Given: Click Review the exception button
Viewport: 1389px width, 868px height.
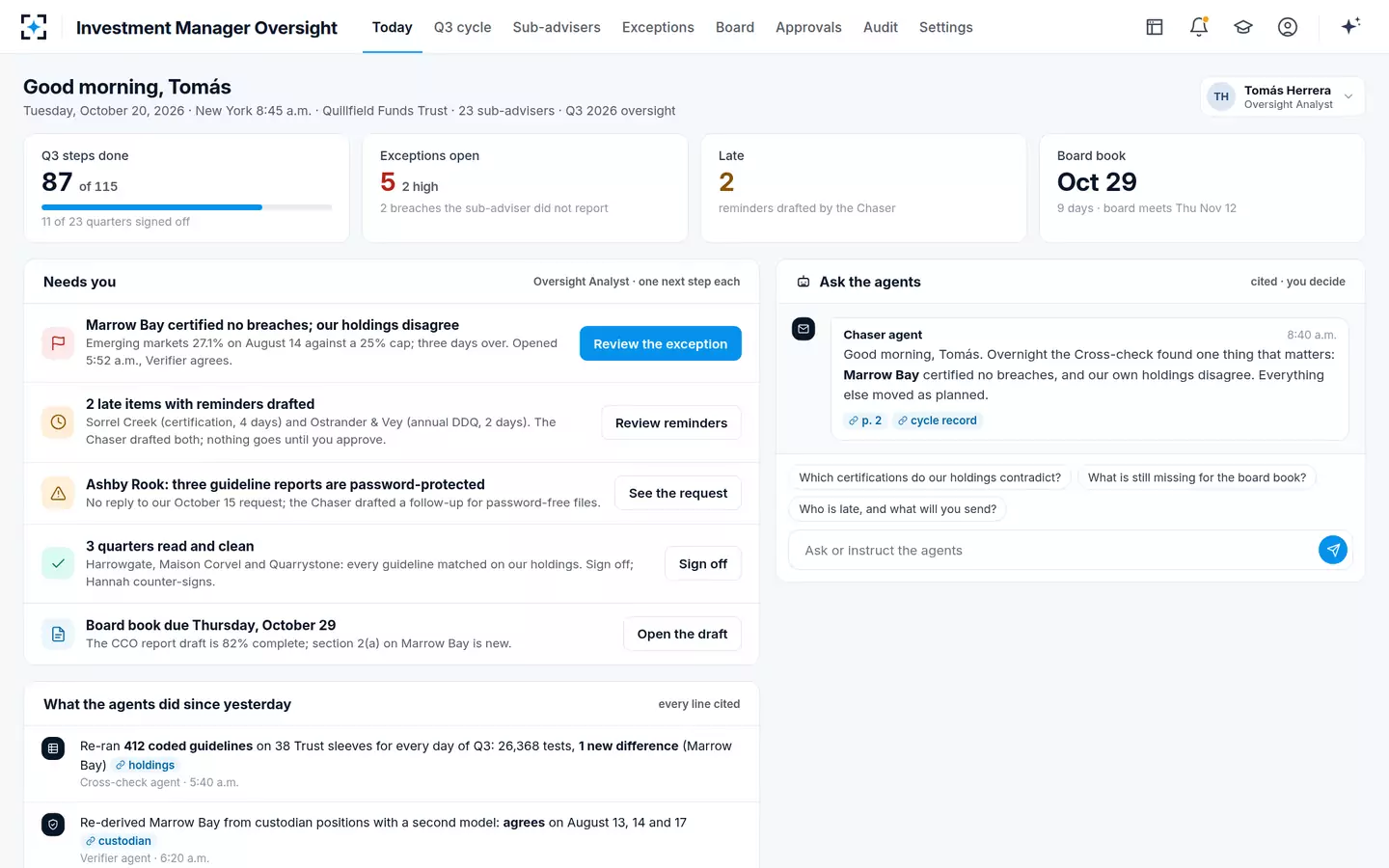Looking at the screenshot, I should tap(661, 343).
